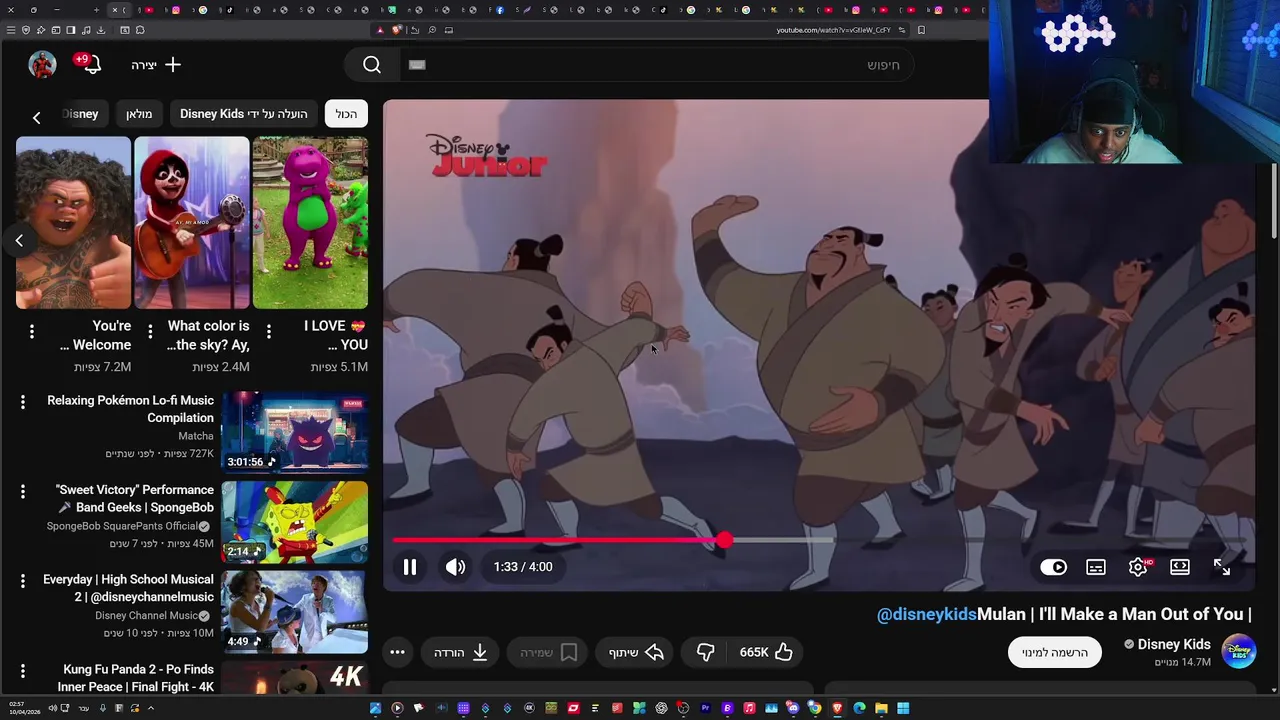1280x720 pixels.
Task: Dislike the video with the thumbs-down icon
Action: [705, 652]
